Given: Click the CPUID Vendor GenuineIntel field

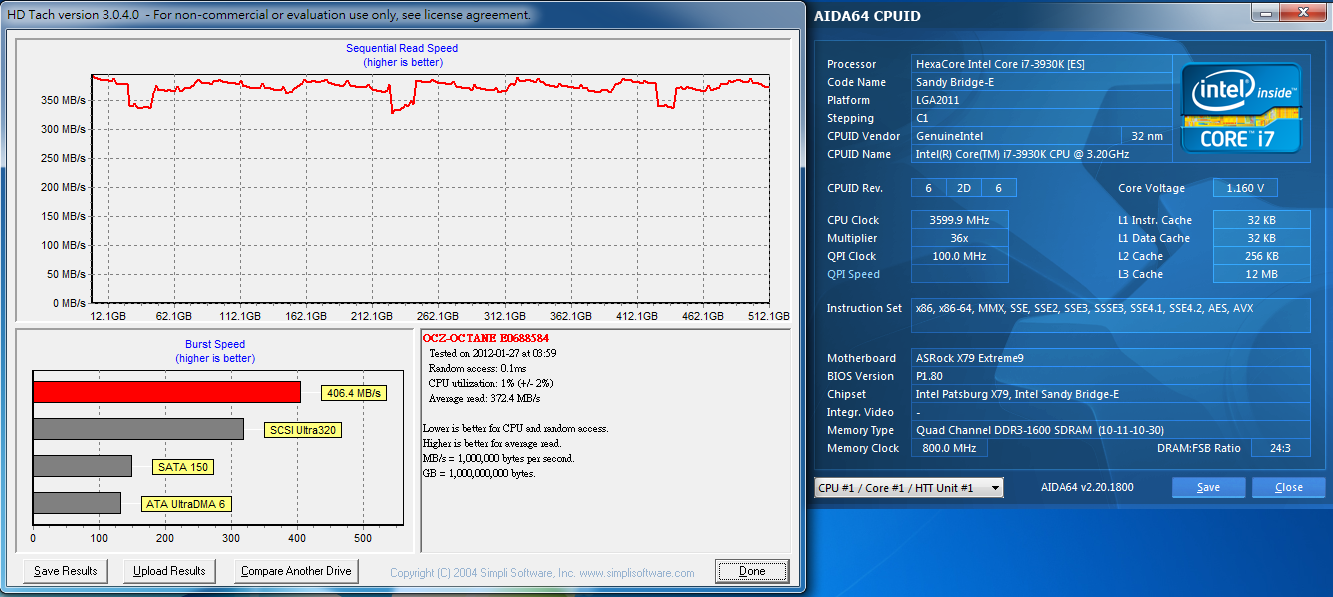Looking at the screenshot, I should [x=1014, y=136].
